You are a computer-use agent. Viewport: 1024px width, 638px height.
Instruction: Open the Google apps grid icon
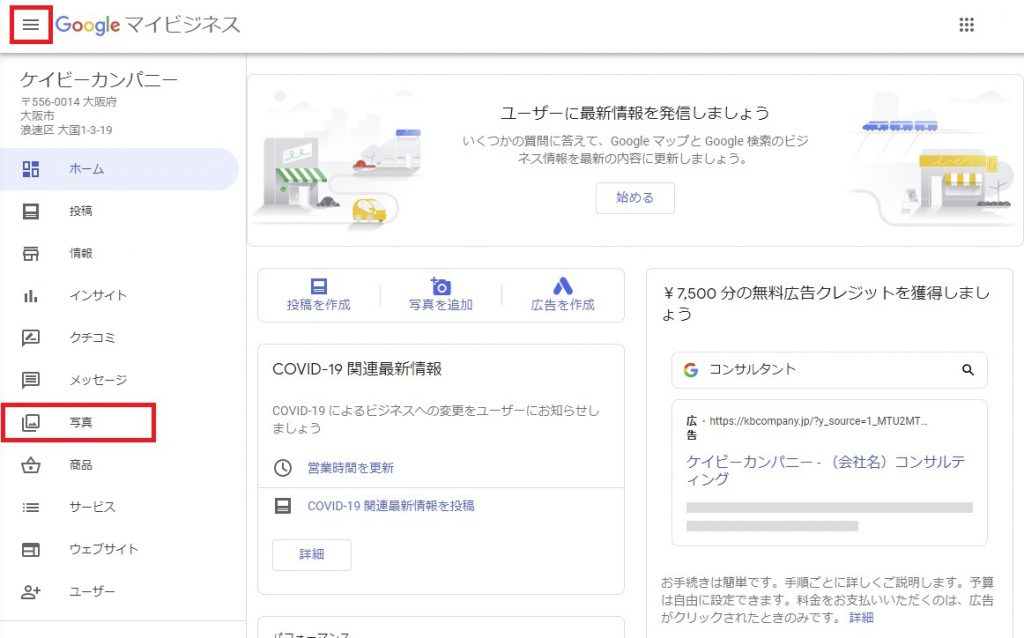coord(966,25)
